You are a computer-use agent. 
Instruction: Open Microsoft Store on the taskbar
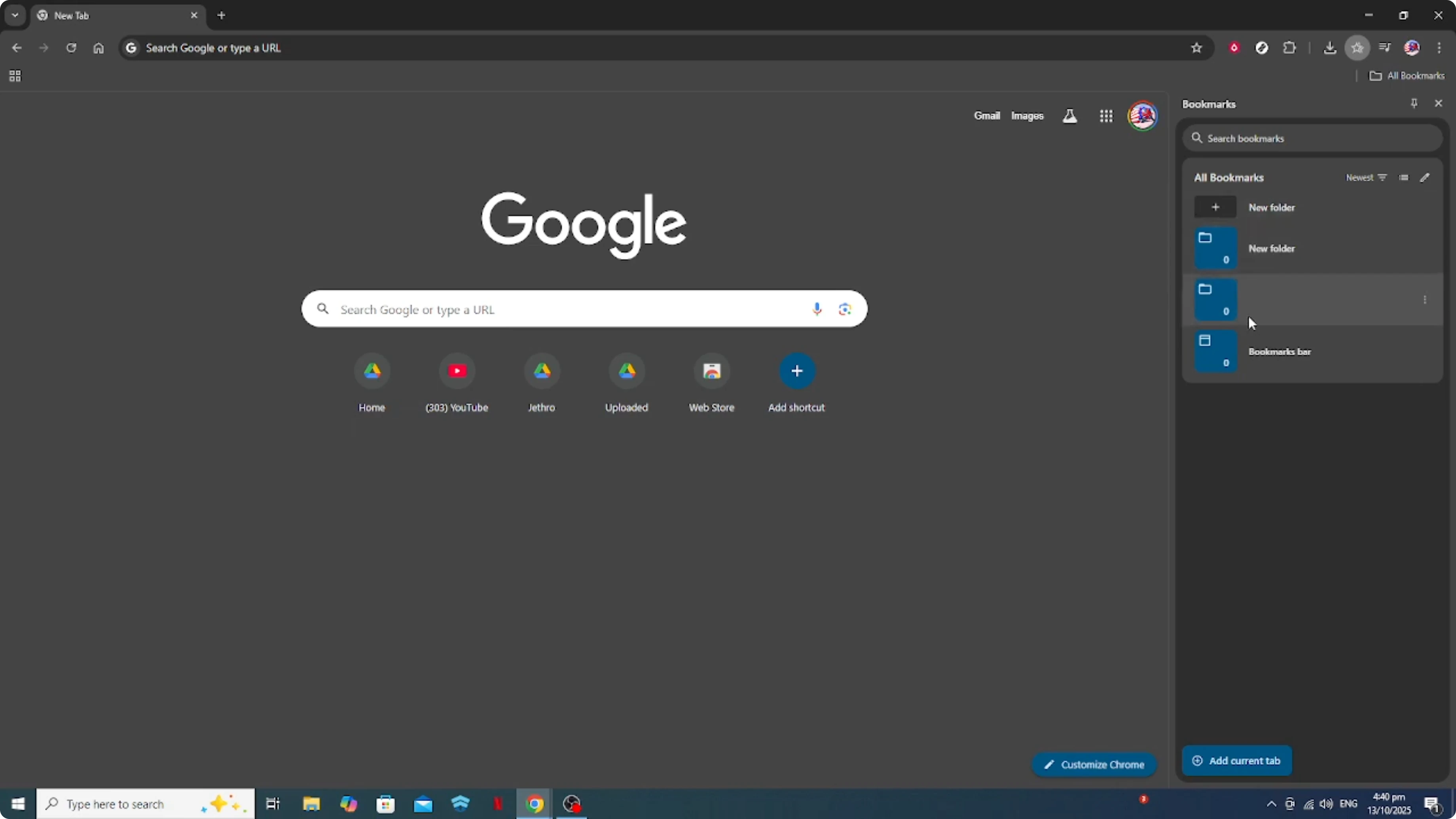385,804
